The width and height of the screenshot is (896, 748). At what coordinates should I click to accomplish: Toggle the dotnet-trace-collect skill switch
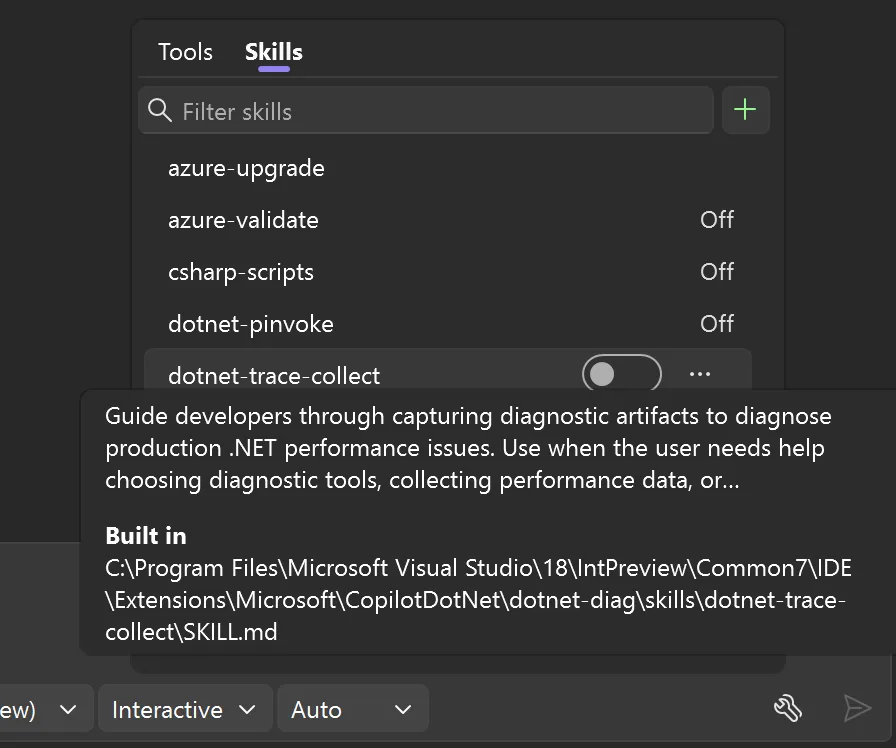pyautogui.click(x=622, y=374)
